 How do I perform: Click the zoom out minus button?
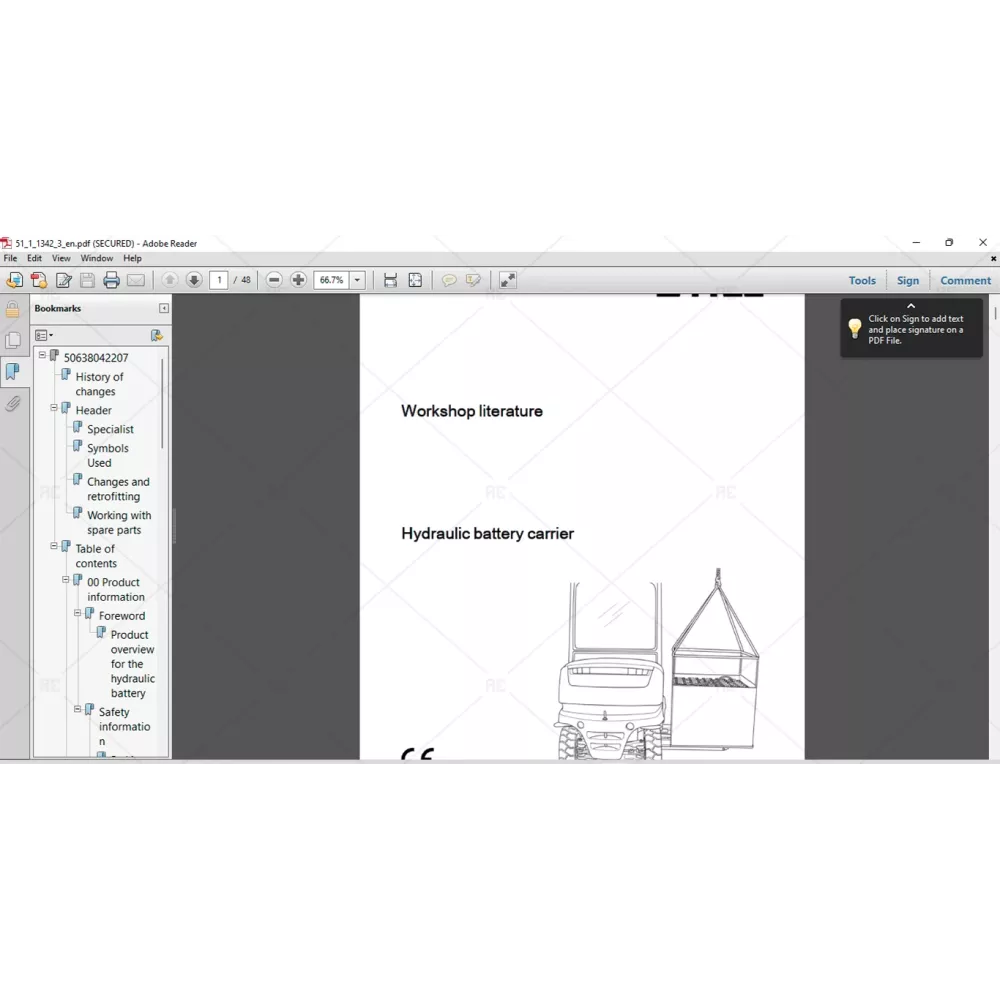[274, 281]
